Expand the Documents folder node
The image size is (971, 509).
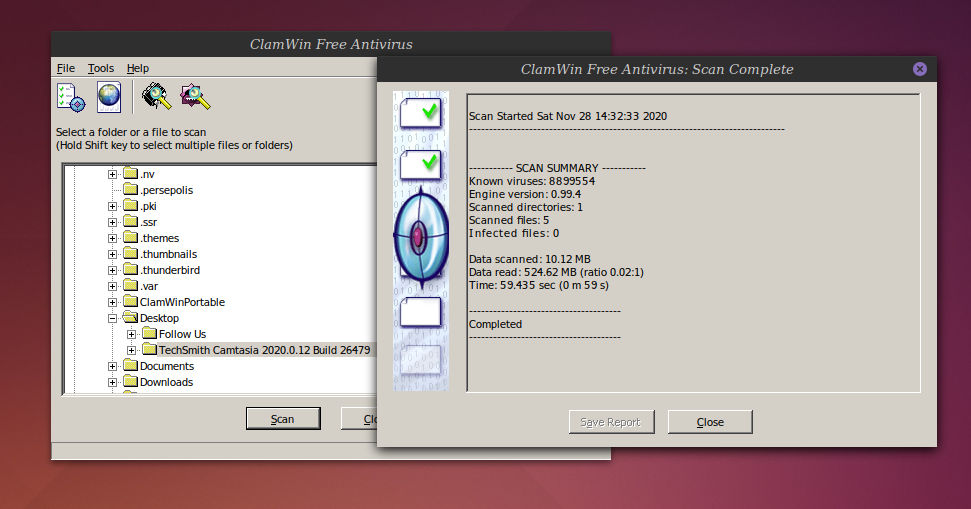(112, 367)
